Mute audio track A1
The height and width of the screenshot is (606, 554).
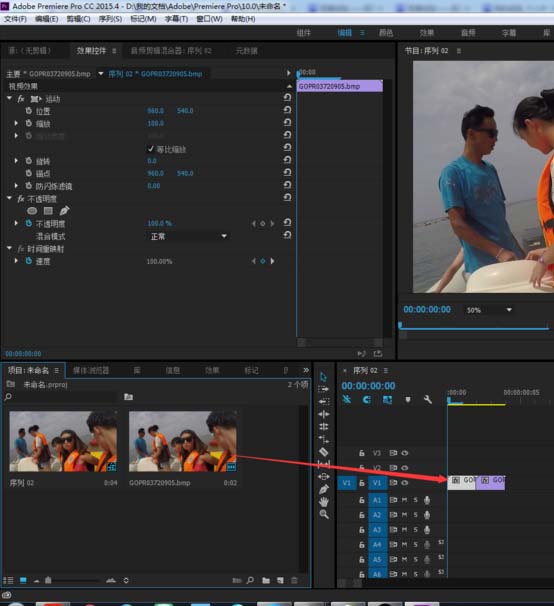[x=404, y=500]
